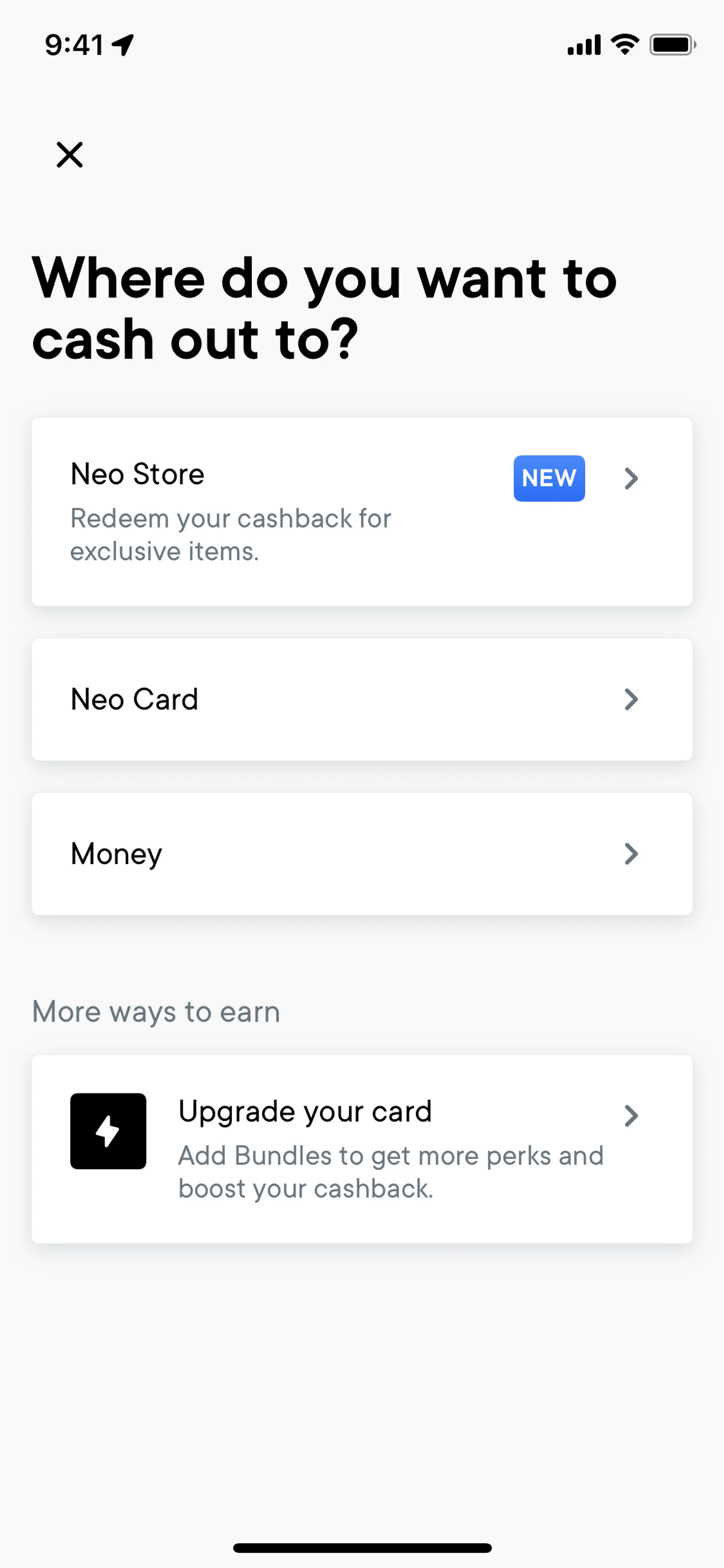Tap the Wi-Fi status icon

coord(624,45)
